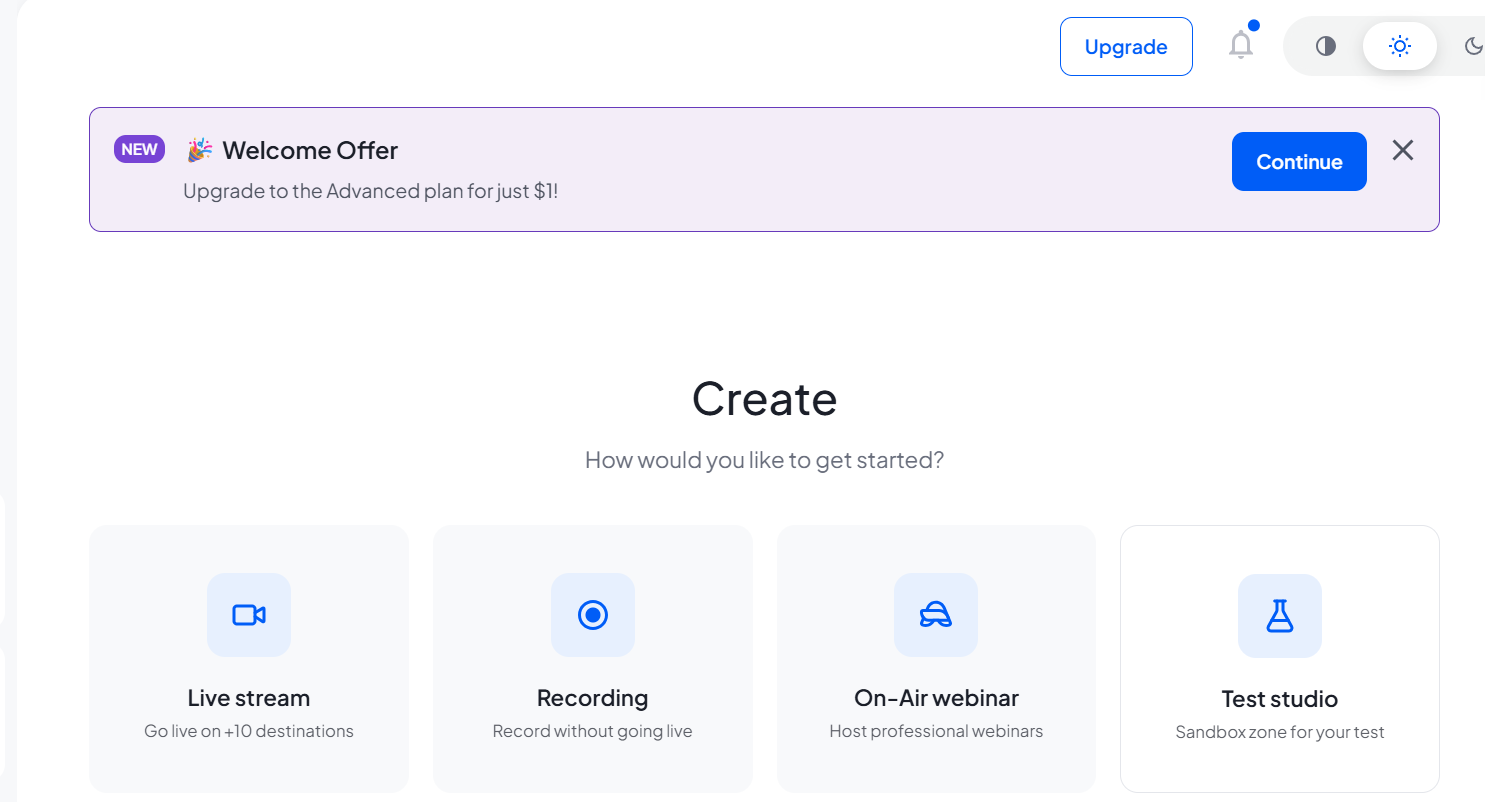This screenshot has width=1485, height=802.
Task: Dismiss the Welcome Offer banner
Action: (1403, 150)
